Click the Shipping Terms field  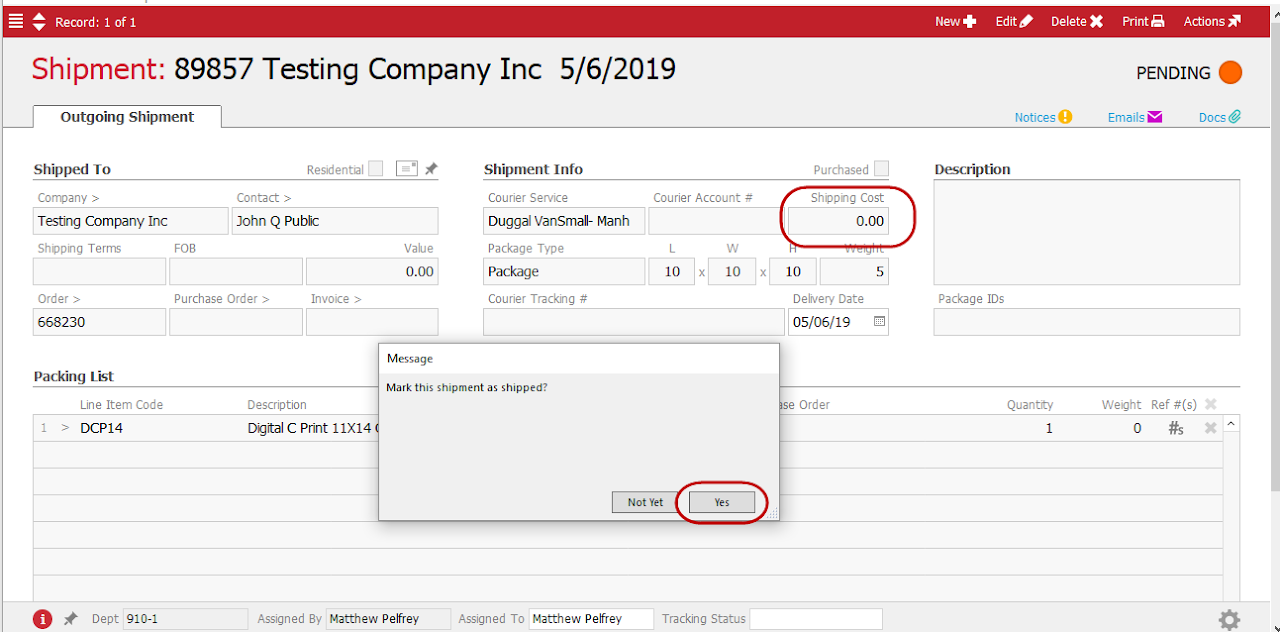(x=100, y=271)
